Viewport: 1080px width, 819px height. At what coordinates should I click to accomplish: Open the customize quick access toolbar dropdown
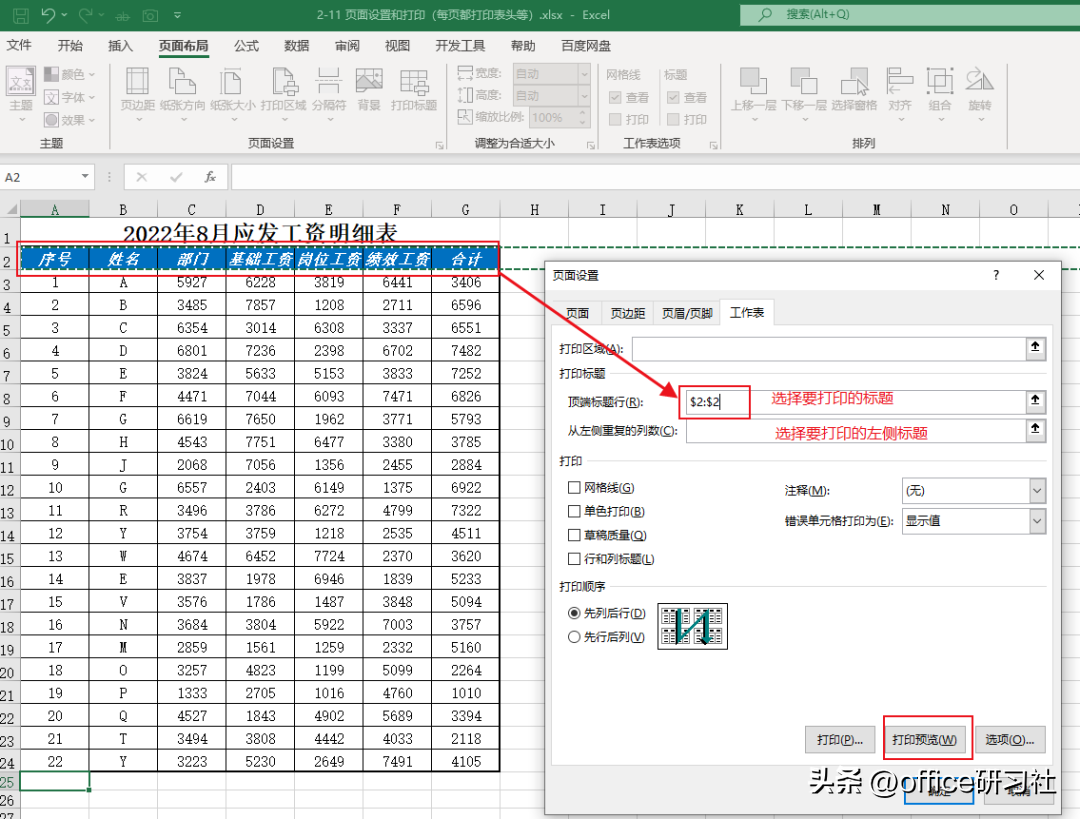[178, 15]
